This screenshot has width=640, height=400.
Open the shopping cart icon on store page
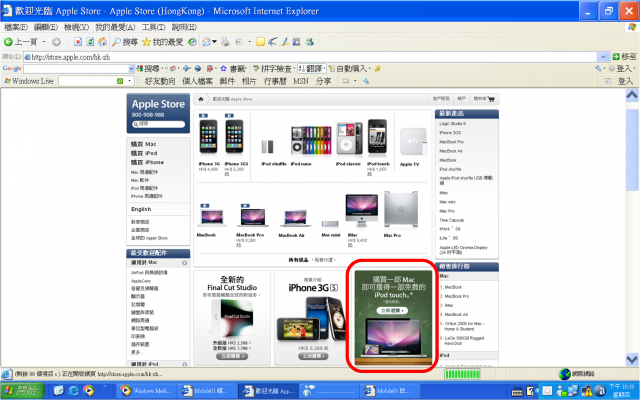491,99
